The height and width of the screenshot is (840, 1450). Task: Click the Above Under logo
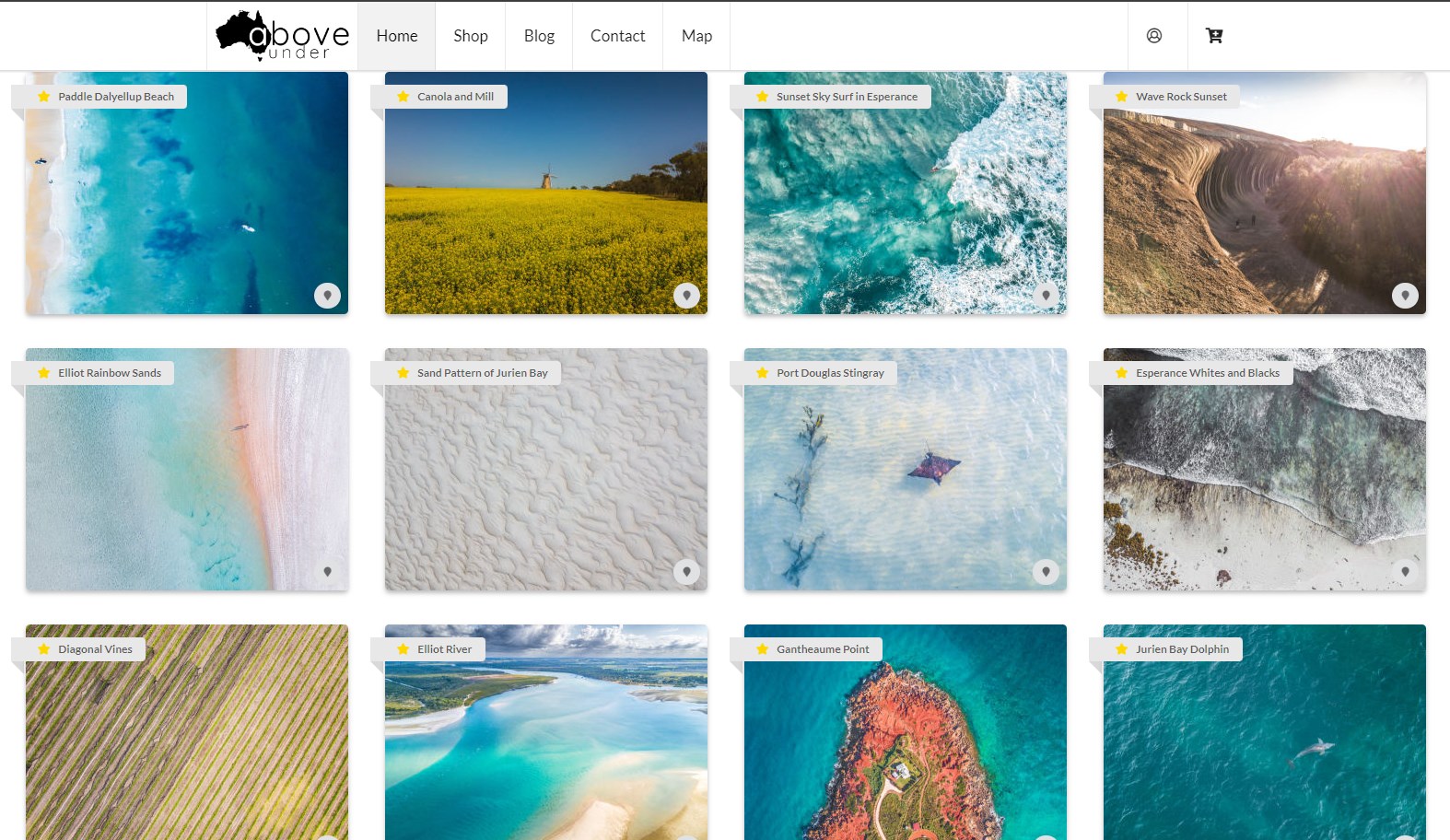(x=282, y=36)
